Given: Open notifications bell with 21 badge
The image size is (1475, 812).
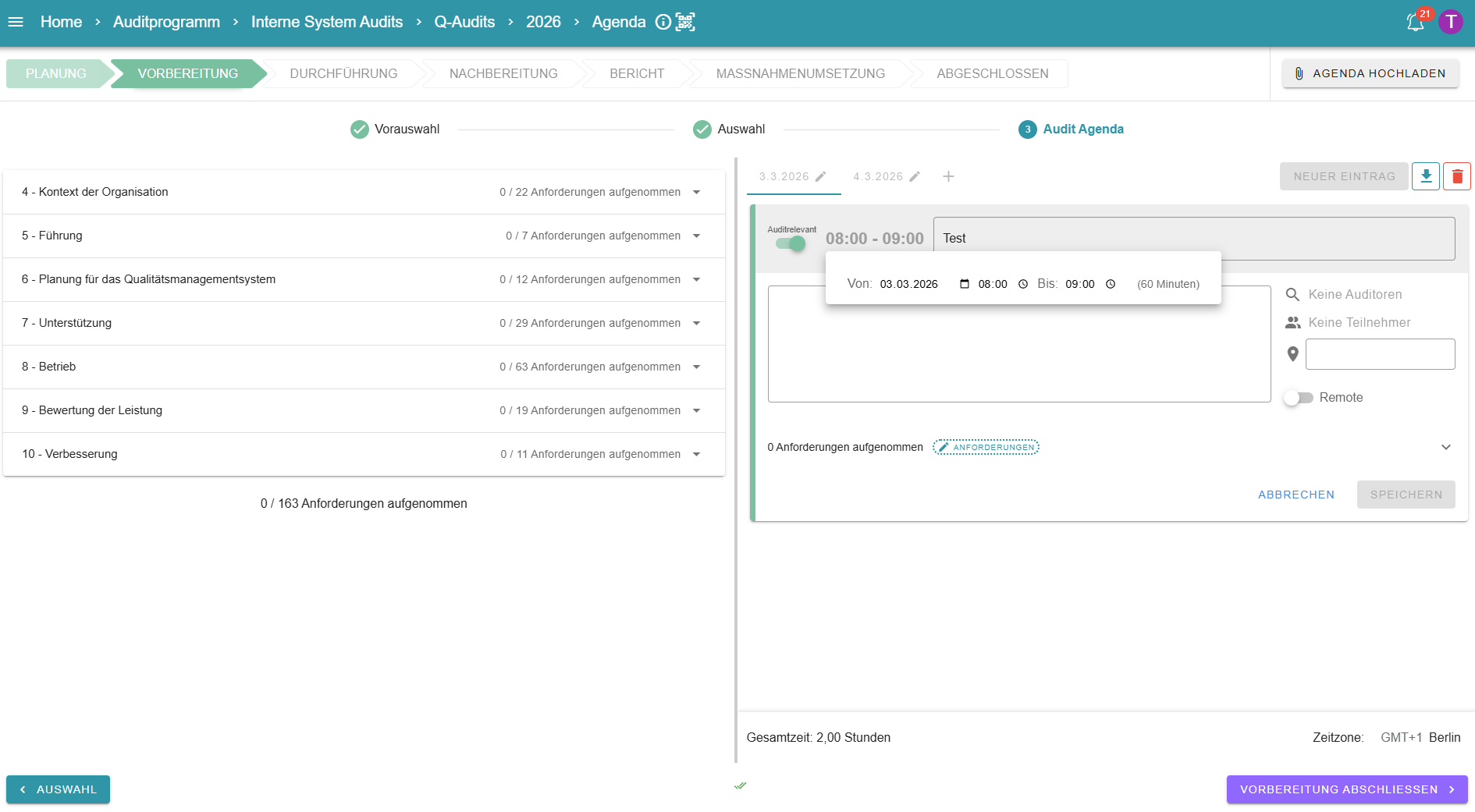Looking at the screenshot, I should [x=1415, y=22].
